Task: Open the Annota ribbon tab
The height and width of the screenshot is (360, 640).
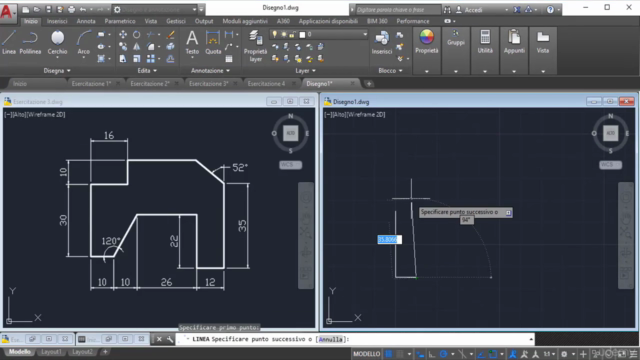Action: pyautogui.click(x=86, y=21)
